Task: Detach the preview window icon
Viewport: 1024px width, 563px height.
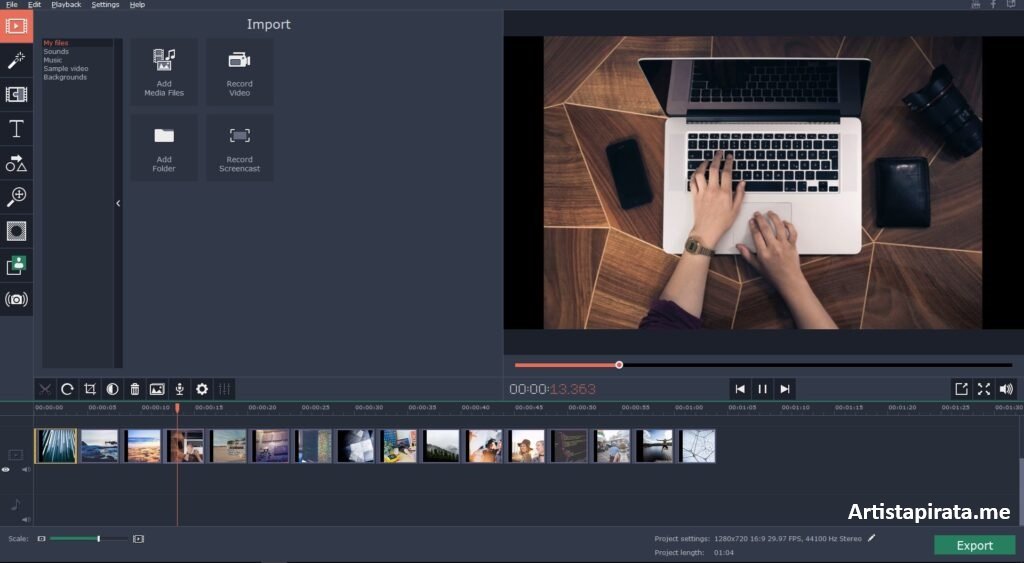Action: point(961,389)
